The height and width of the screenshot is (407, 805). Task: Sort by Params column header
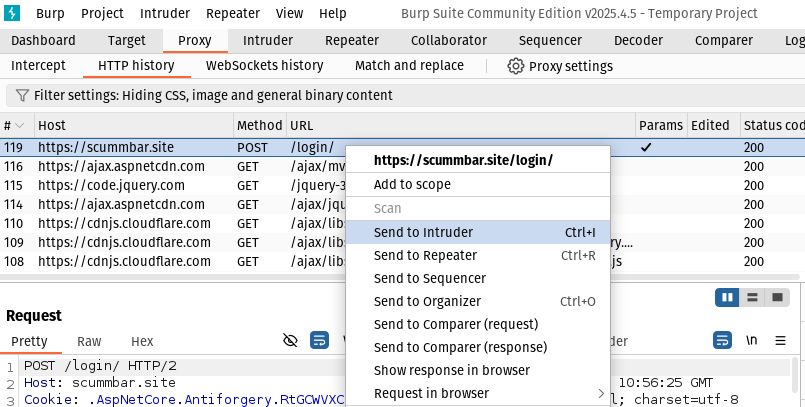click(661, 126)
